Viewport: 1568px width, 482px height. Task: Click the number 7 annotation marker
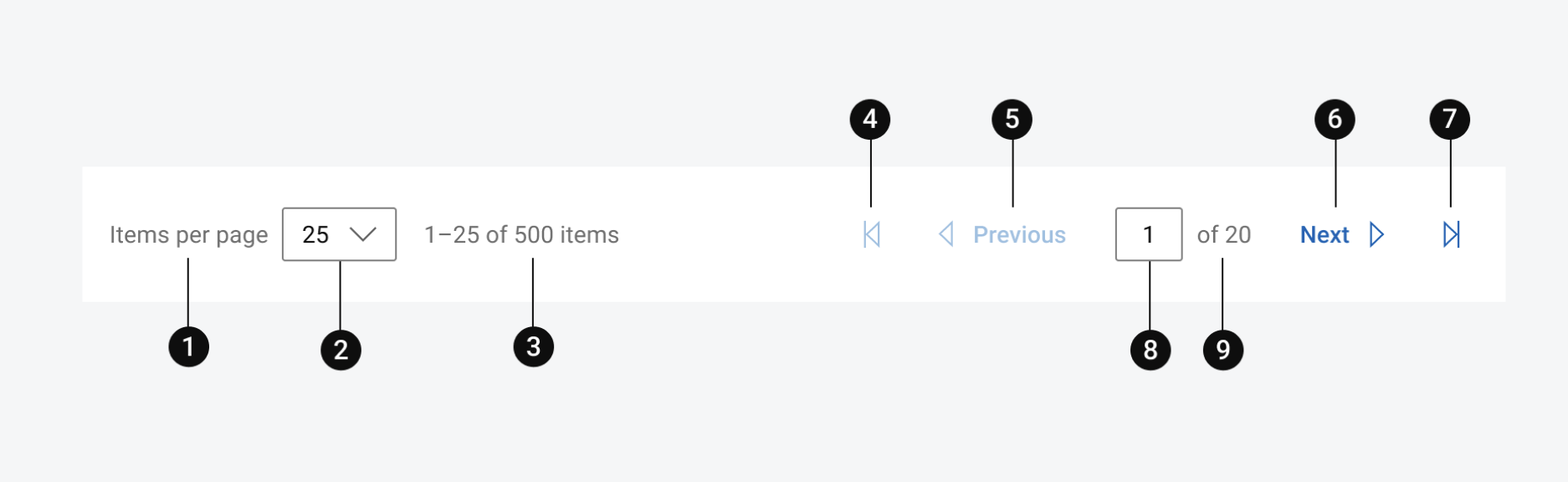tap(1449, 120)
